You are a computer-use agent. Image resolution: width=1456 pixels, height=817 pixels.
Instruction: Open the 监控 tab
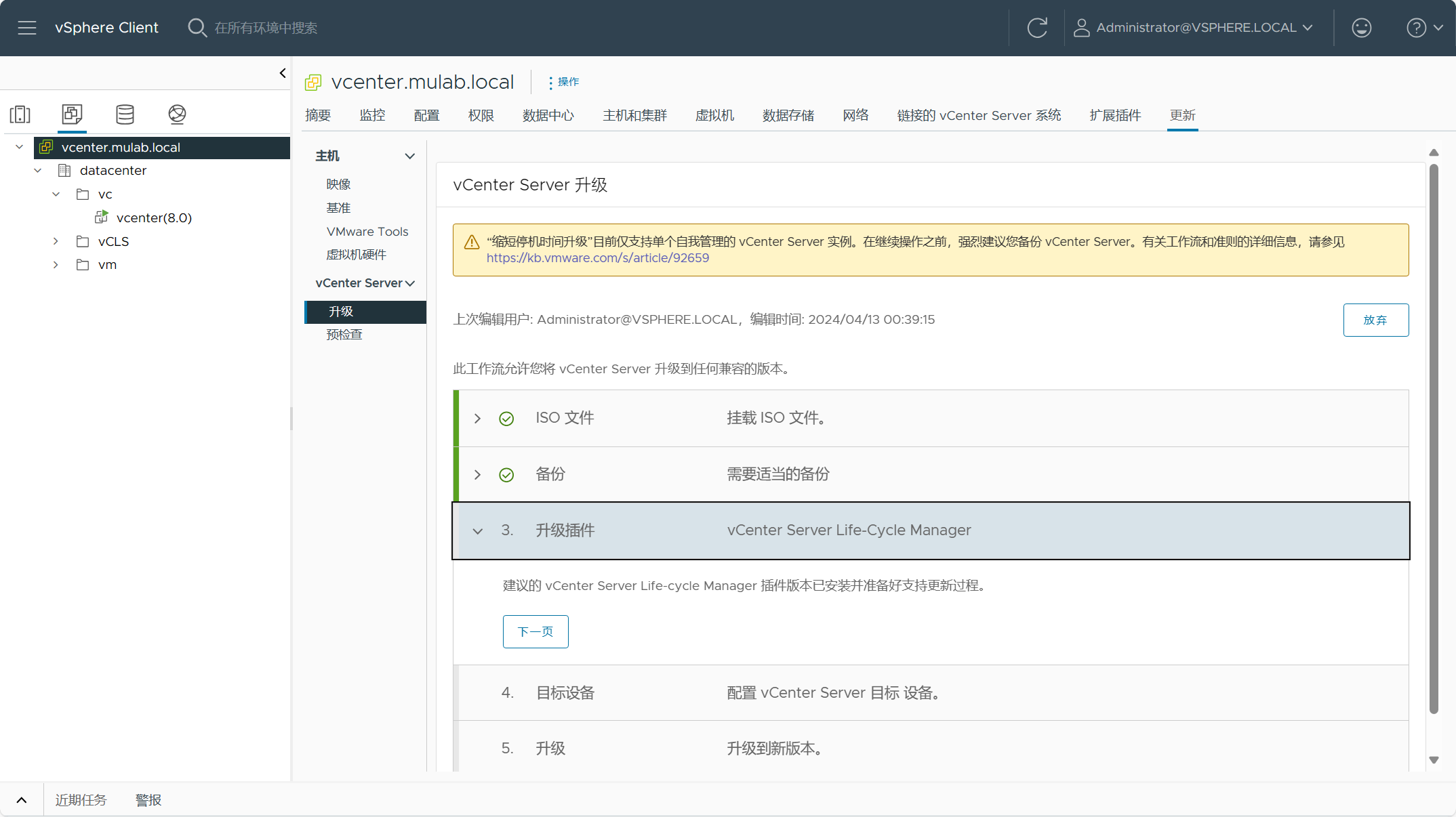(x=372, y=115)
